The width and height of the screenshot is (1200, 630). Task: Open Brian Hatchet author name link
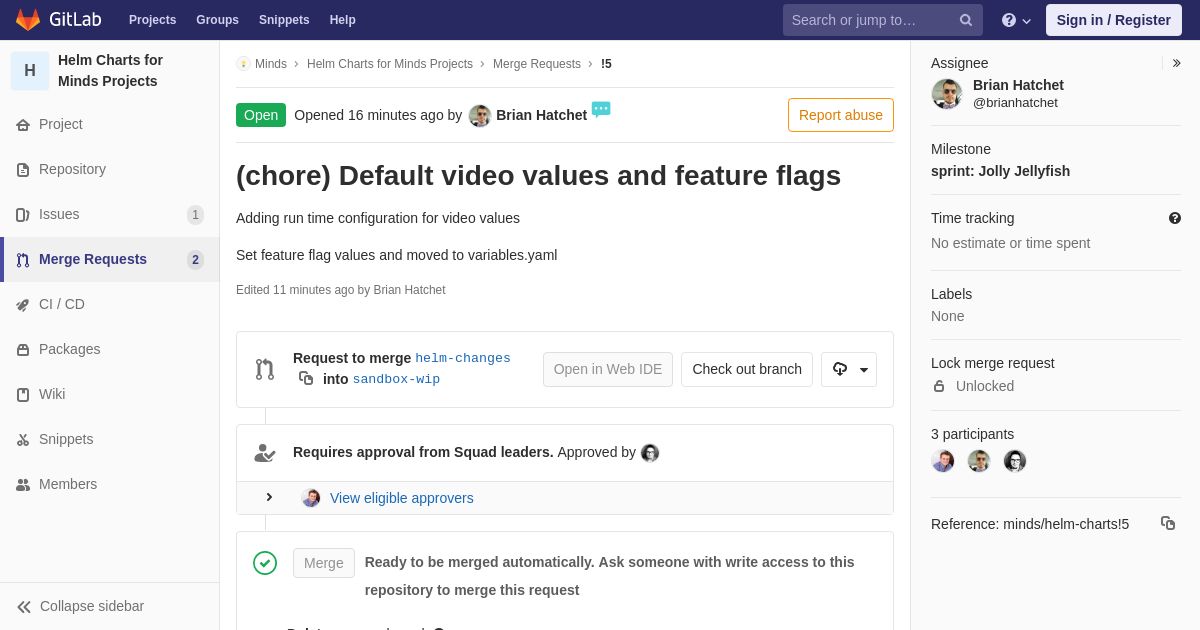pos(542,115)
